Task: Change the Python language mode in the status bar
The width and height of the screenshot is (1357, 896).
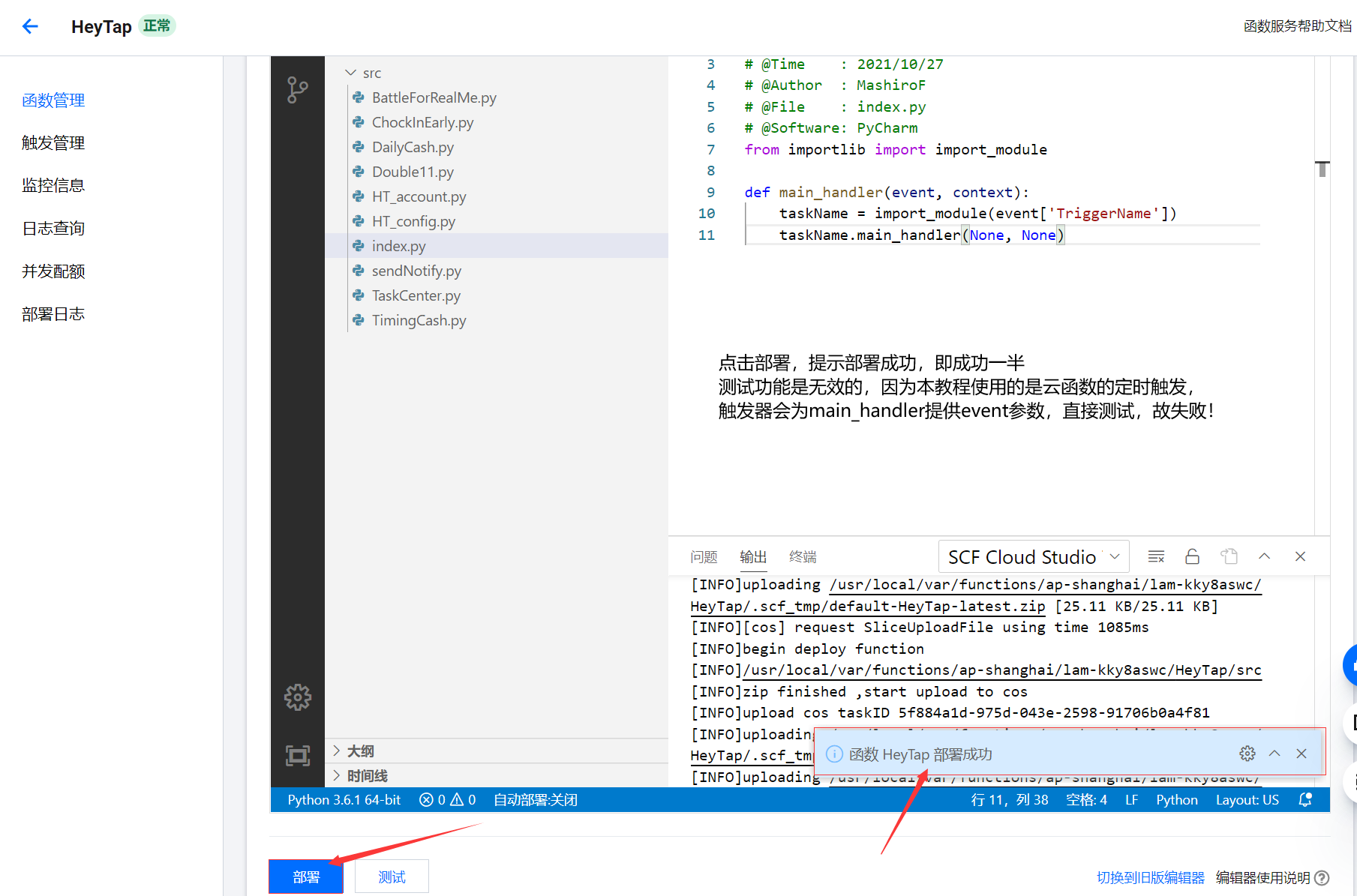Action: (1177, 800)
